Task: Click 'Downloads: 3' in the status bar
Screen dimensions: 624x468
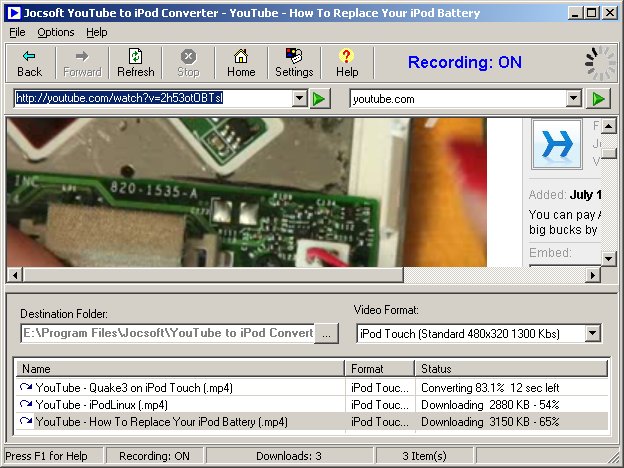Action: coord(289,456)
